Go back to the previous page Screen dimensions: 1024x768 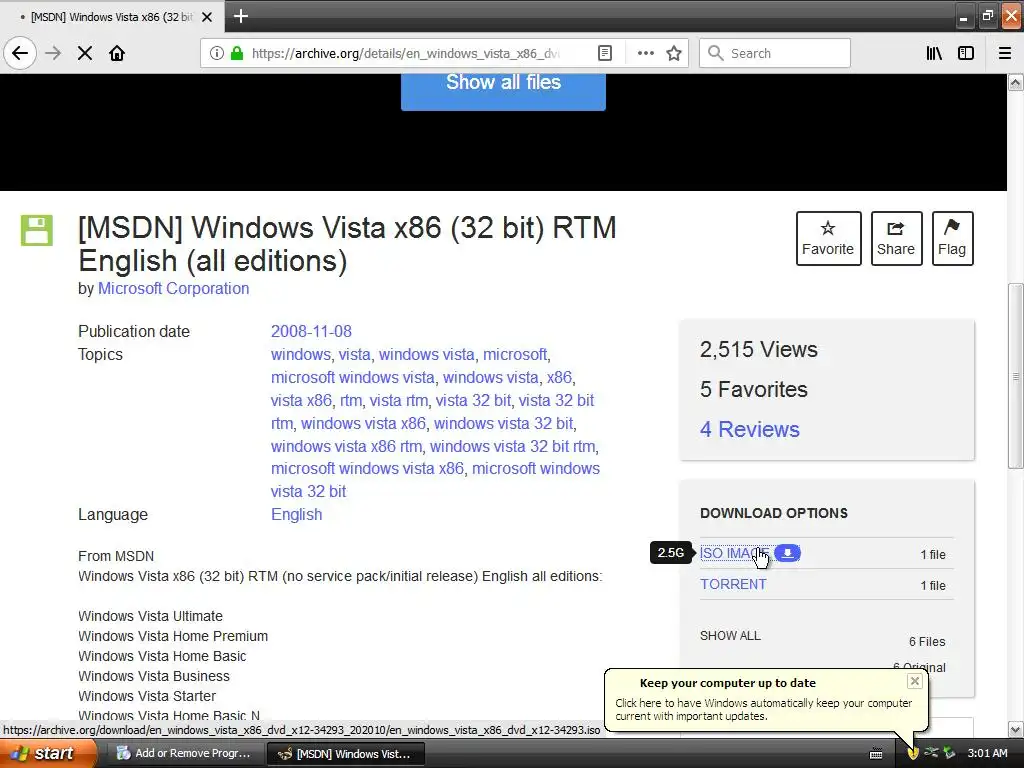pyautogui.click(x=20, y=53)
